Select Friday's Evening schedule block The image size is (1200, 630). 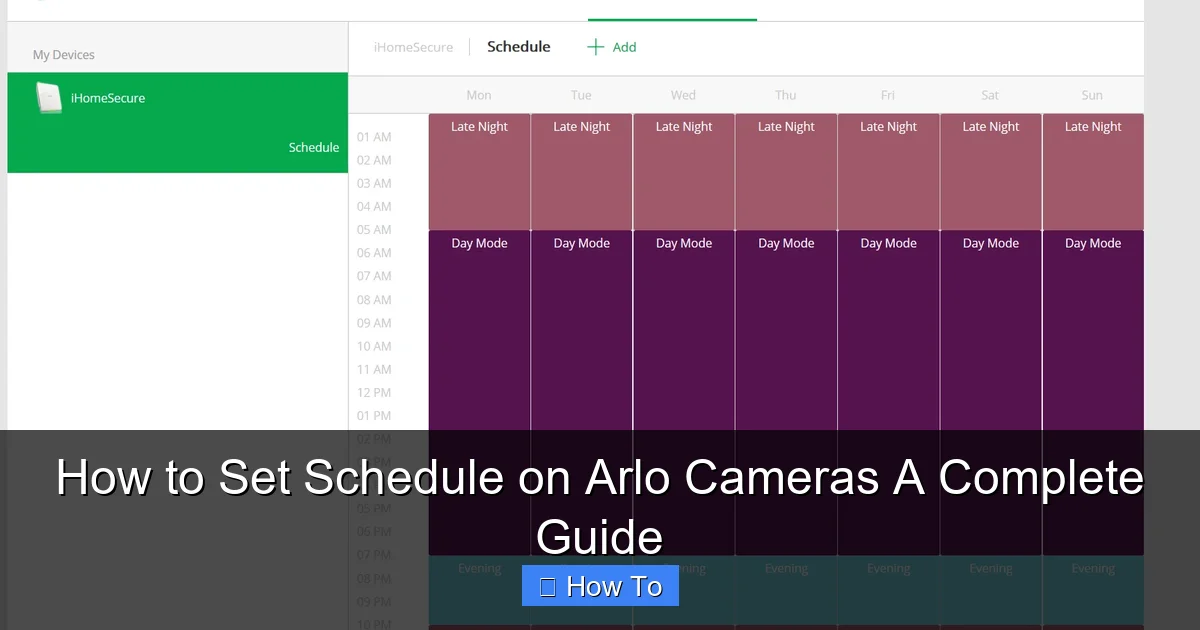point(888,590)
